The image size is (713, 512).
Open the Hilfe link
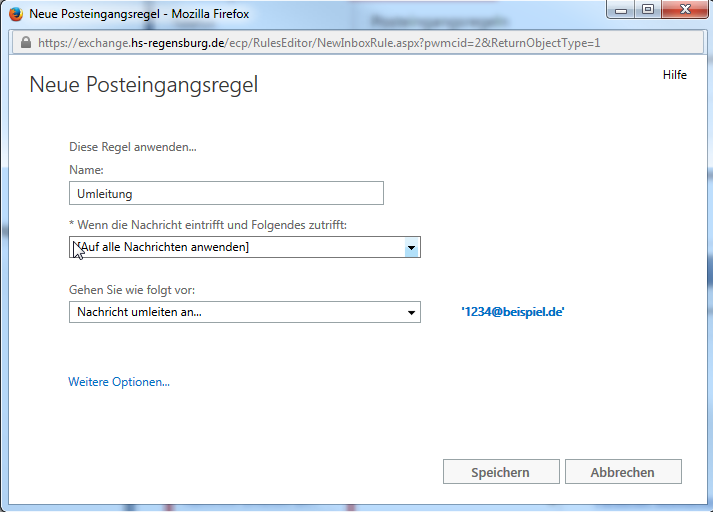674,76
